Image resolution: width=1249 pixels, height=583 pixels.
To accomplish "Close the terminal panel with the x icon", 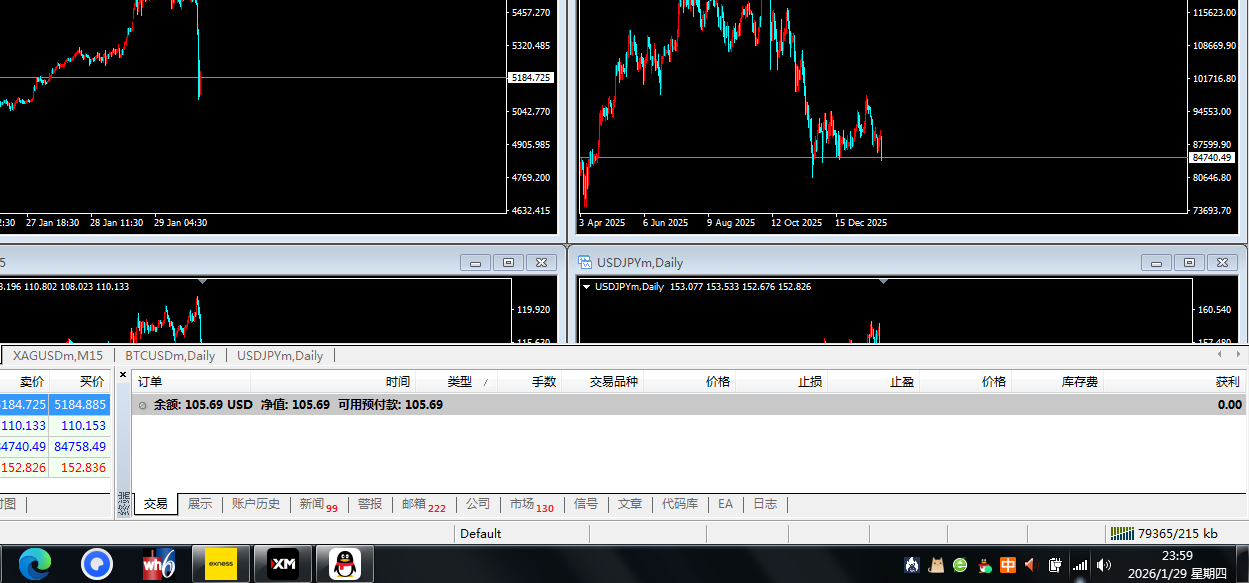I will pos(123,375).
